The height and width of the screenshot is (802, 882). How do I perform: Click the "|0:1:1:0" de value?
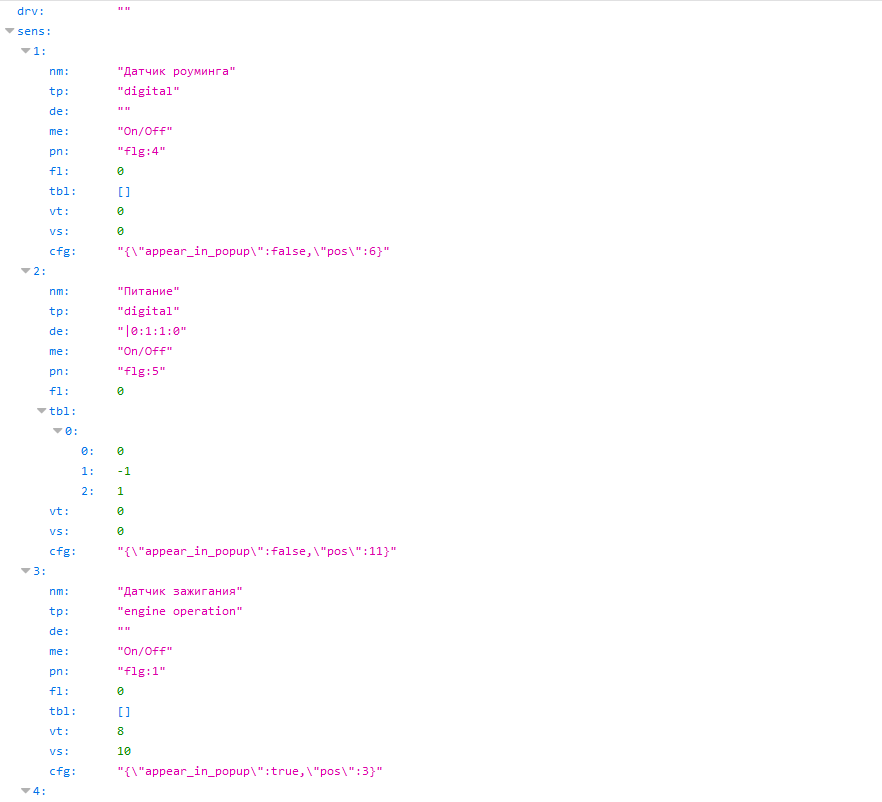pyautogui.click(x=152, y=331)
